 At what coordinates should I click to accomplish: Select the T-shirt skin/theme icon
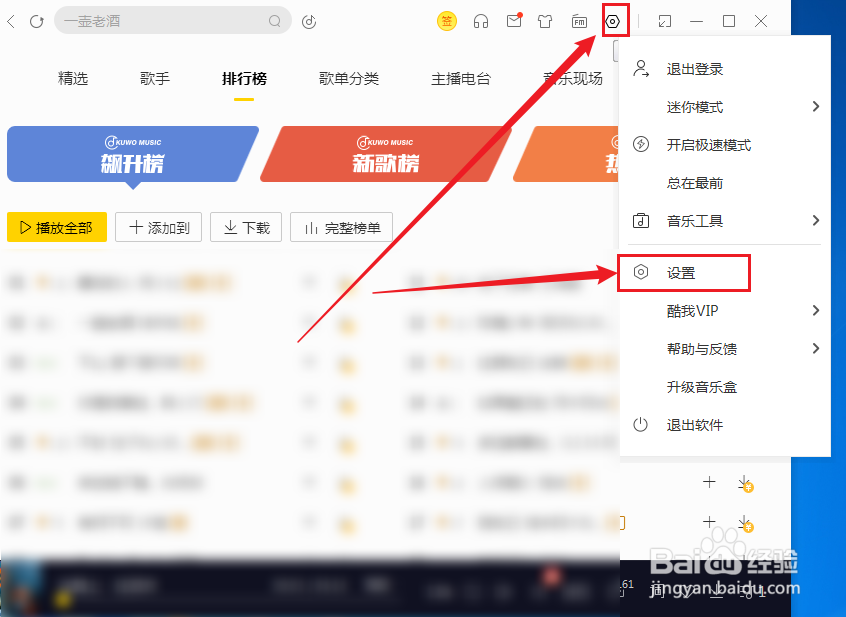(x=545, y=20)
